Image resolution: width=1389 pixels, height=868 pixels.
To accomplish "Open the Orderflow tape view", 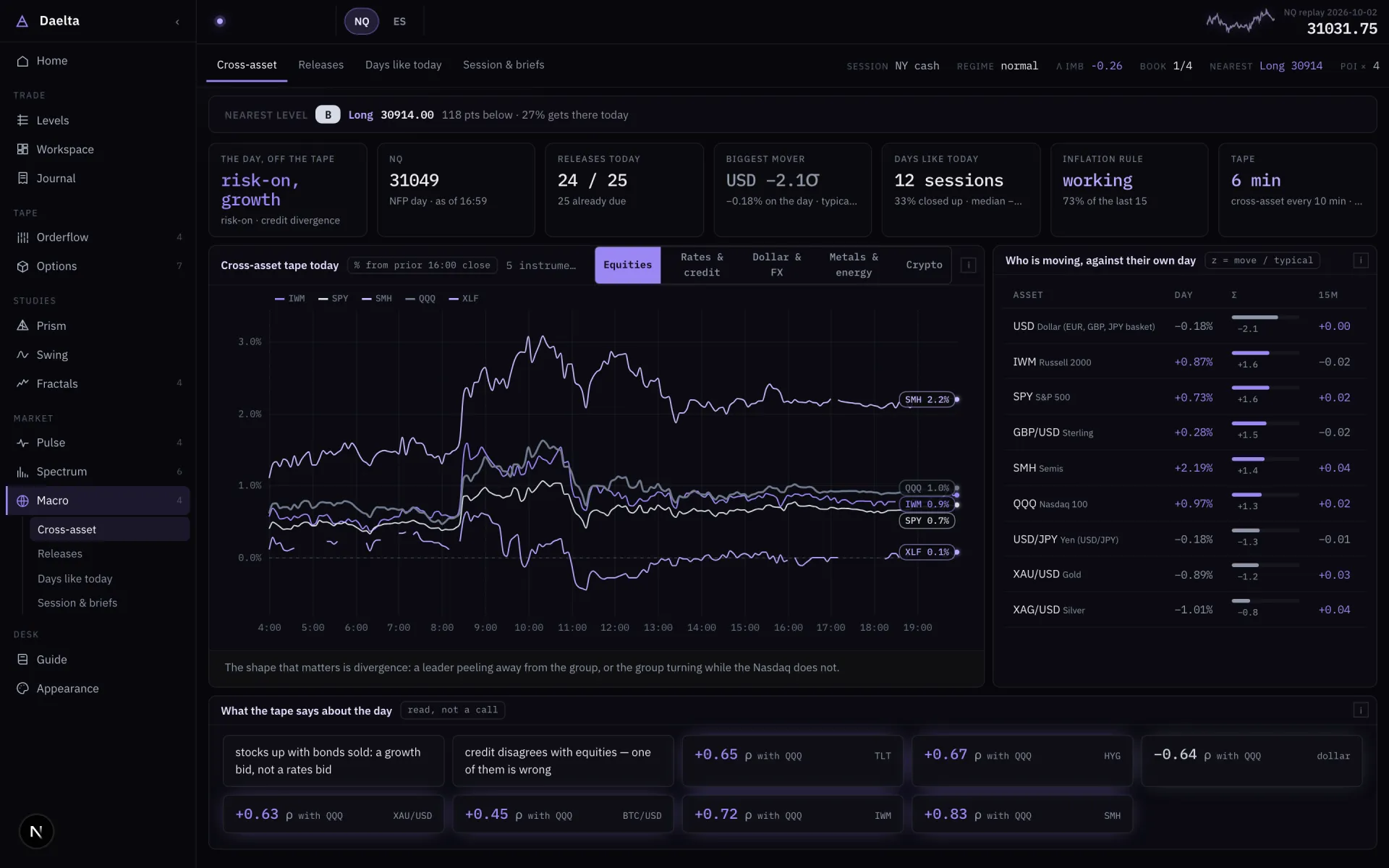I will (98, 237).
